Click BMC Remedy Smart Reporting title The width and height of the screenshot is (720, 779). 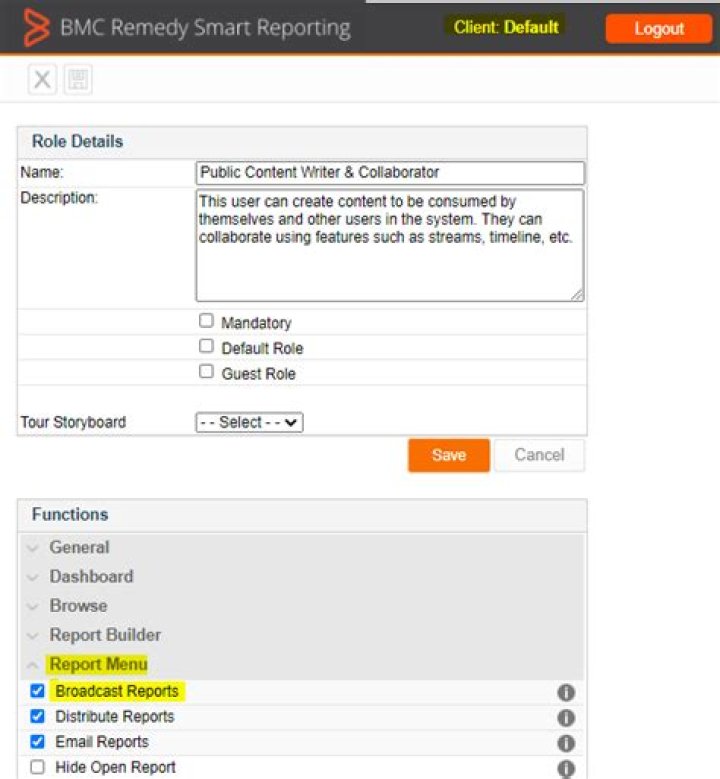tap(205, 28)
